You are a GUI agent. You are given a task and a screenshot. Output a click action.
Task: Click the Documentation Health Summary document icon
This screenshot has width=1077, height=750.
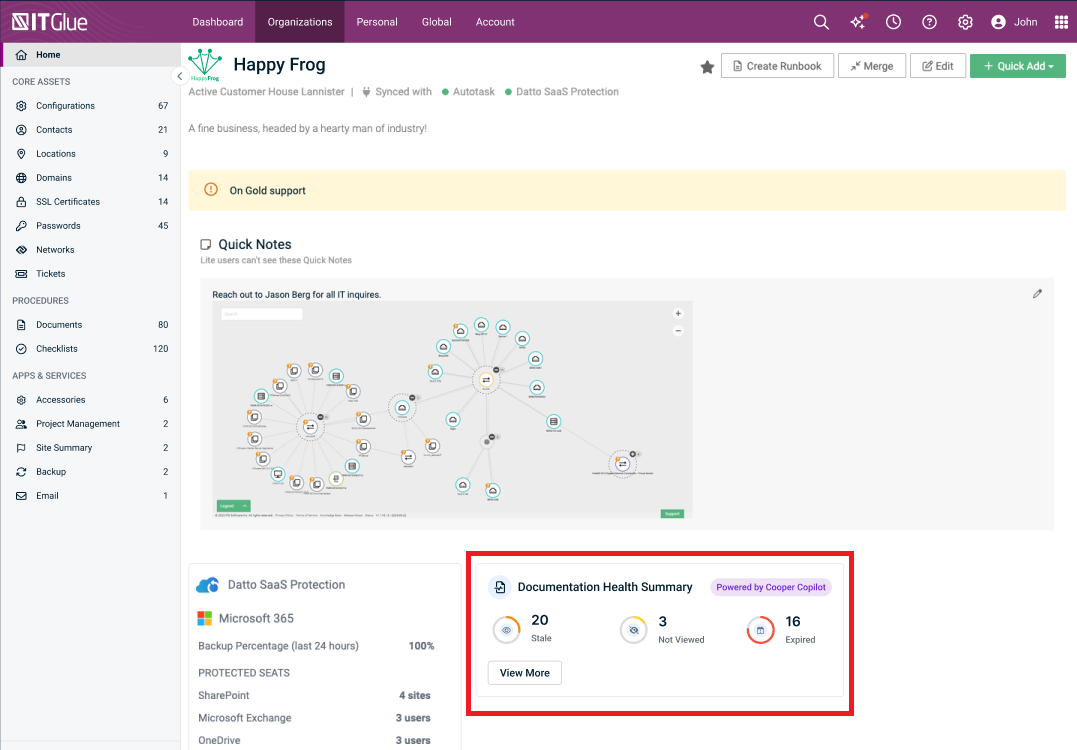[x=499, y=587]
